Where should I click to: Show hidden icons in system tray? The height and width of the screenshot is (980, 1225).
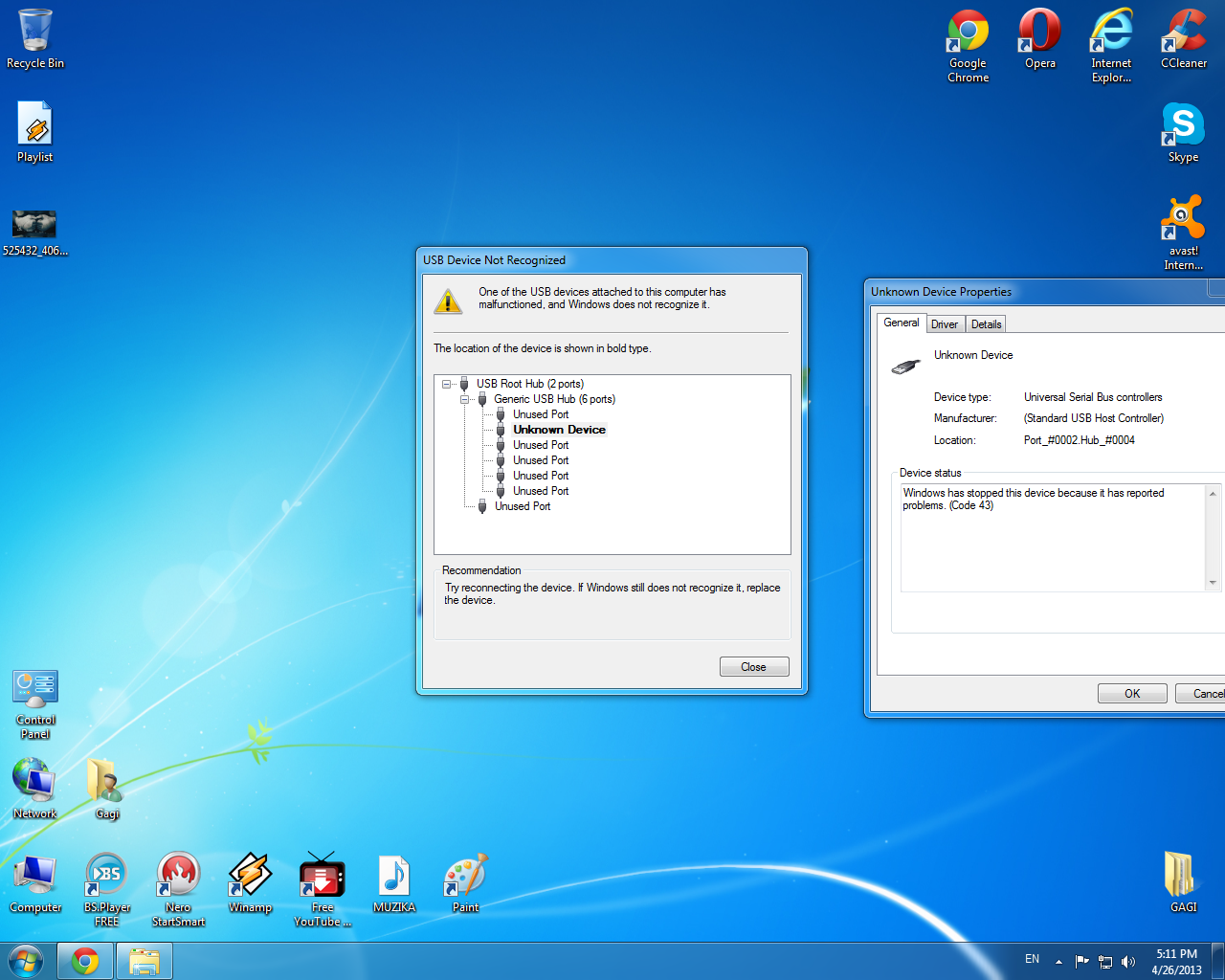point(1058,962)
